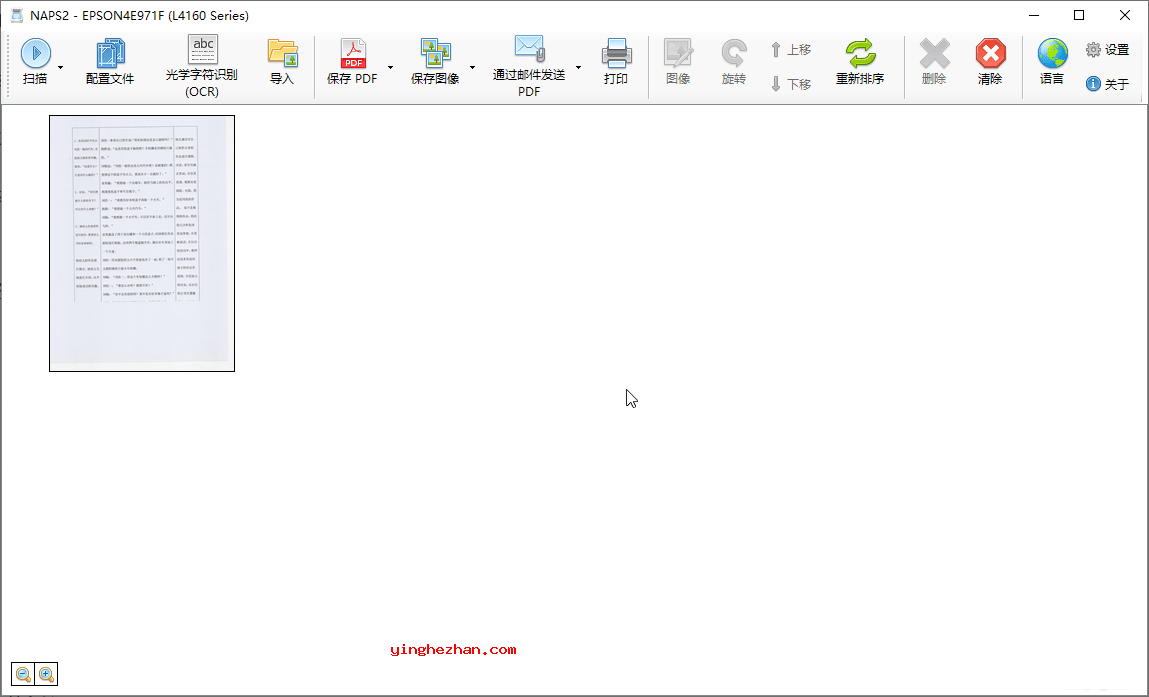Expand the Scan button dropdown arrow
Screen dimensions: 1149x697
pyautogui.click(x=61, y=68)
